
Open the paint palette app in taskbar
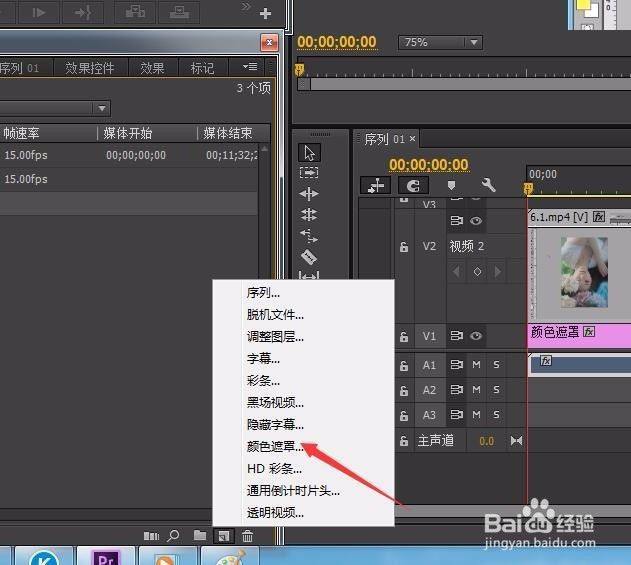pos(230,557)
